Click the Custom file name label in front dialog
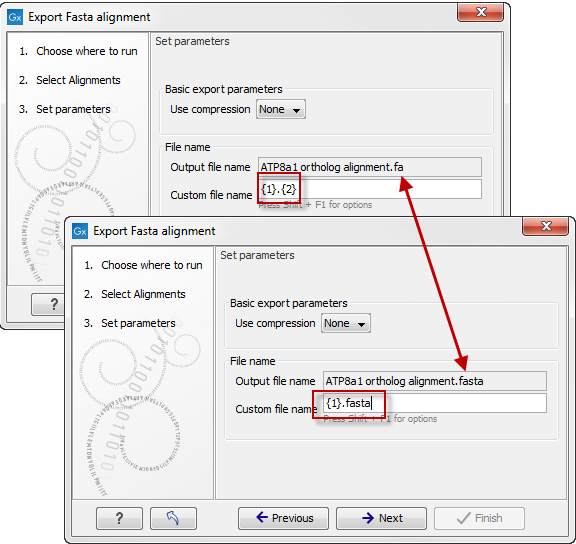The width and height of the screenshot is (576, 544). point(276,409)
